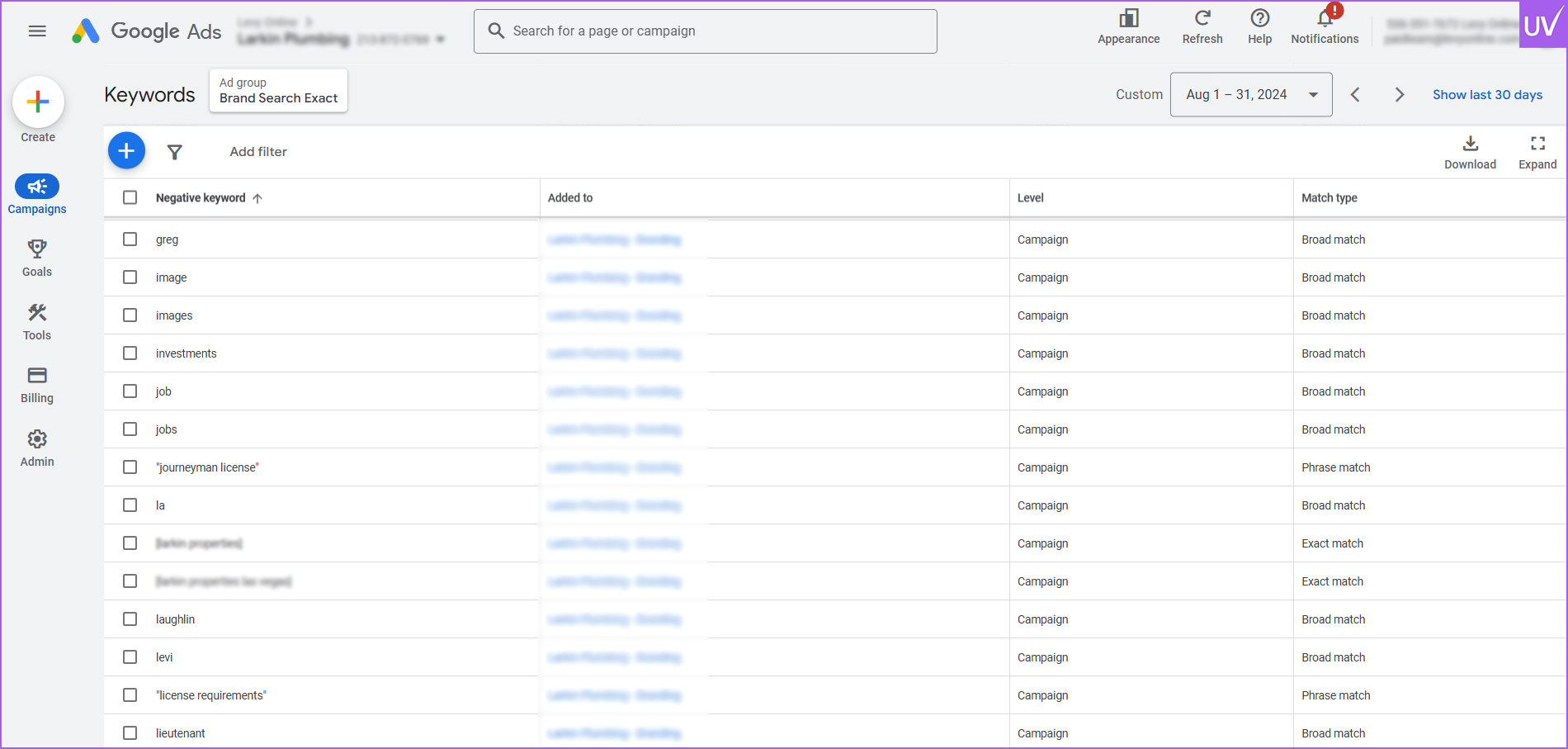
Task: Click the search for page or campaign field
Action: pos(705,31)
